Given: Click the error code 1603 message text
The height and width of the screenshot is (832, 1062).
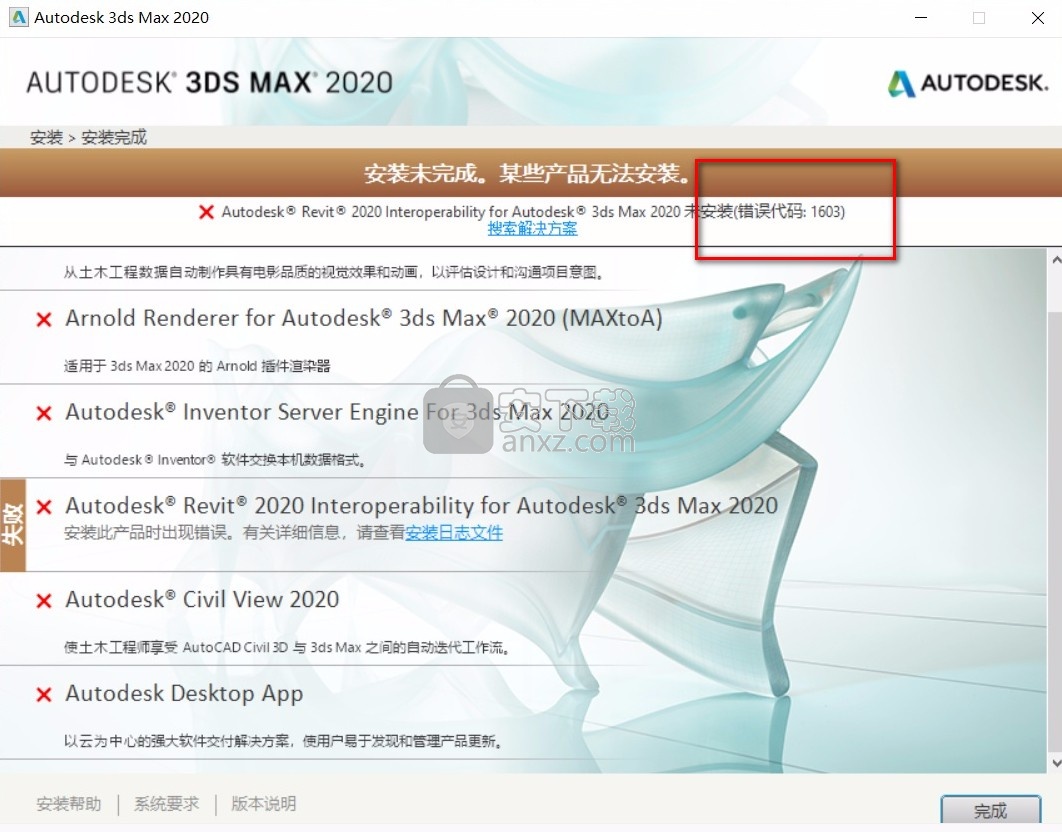Looking at the screenshot, I should [x=533, y=211].
